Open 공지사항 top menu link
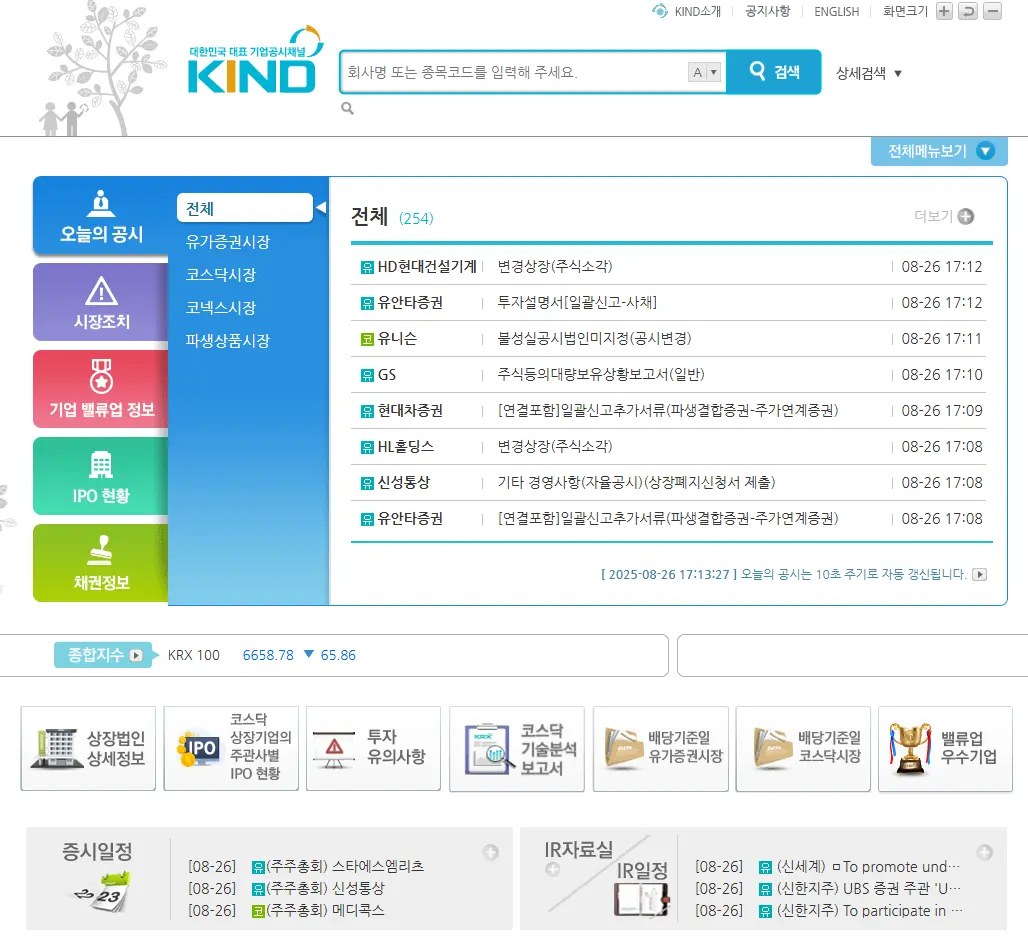Image resolution: width=1028 pixels, height=940 pixels. [x=768, y=11]
